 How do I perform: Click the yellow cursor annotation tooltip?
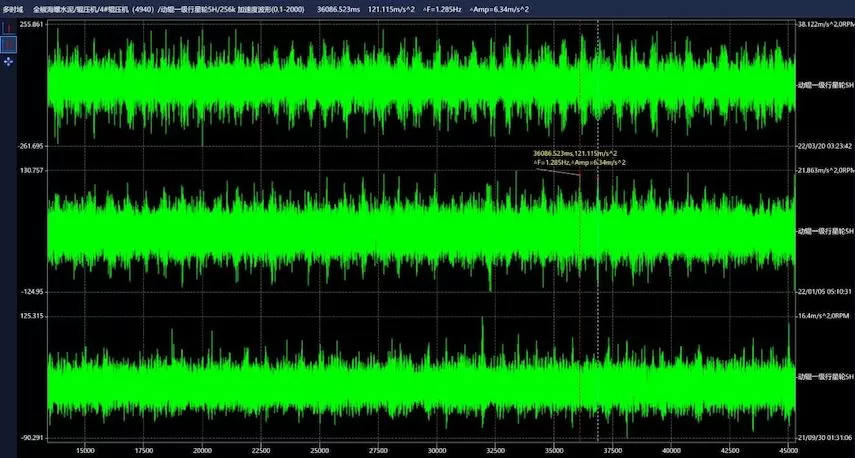pyautogui.click(x=581, y=158)
